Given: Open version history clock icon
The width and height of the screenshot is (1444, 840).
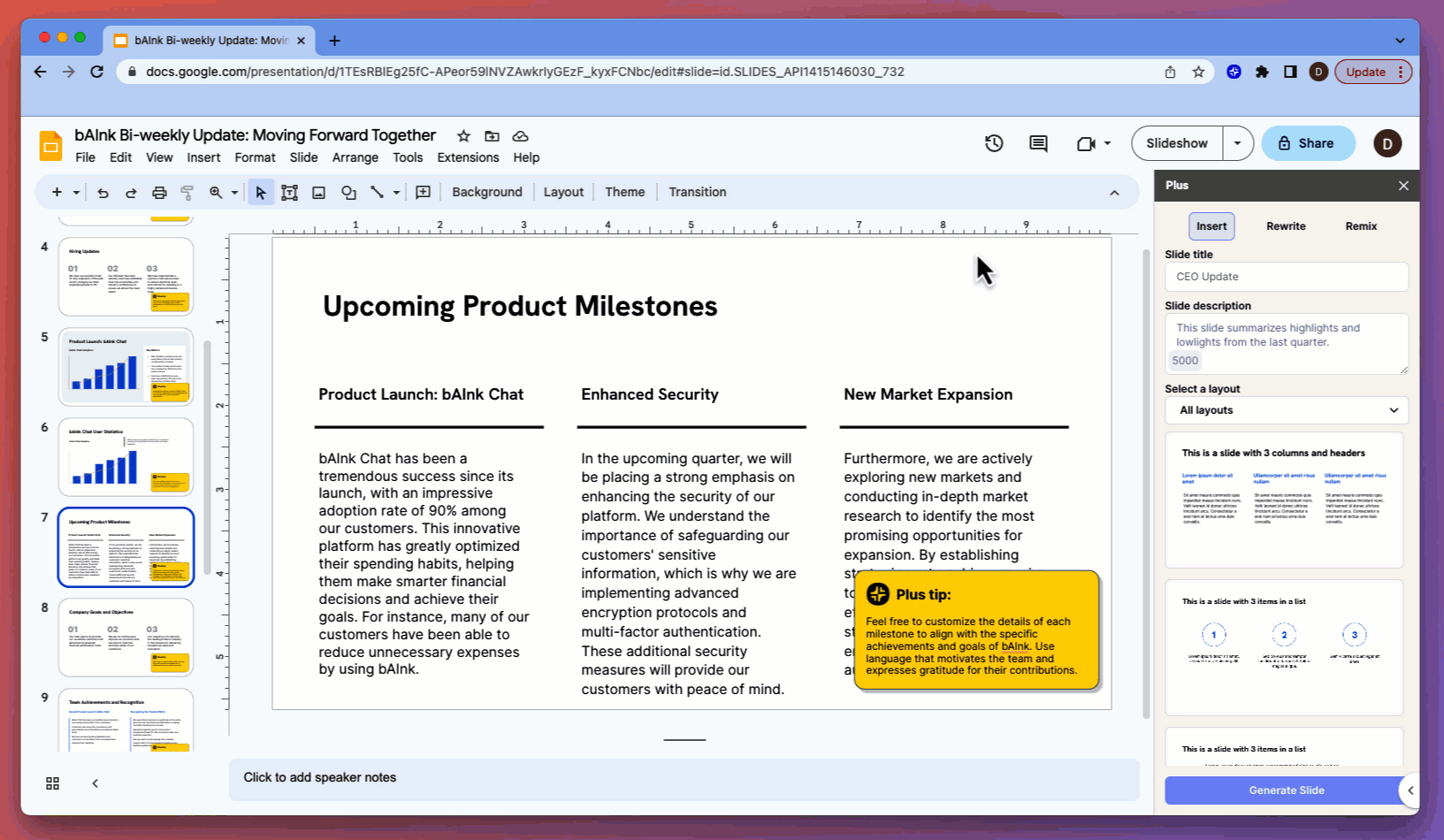Looking at the screenshot, I should click(994, 143).
